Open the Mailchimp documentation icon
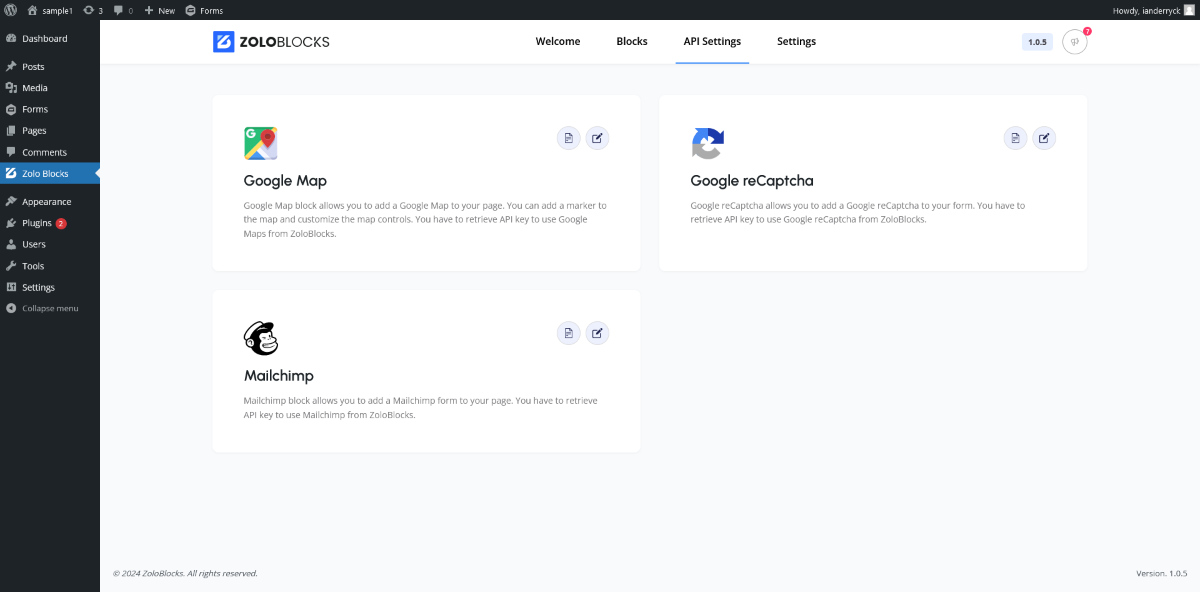The width and height of the screenshot is (1200, 592). click(569, 333)
